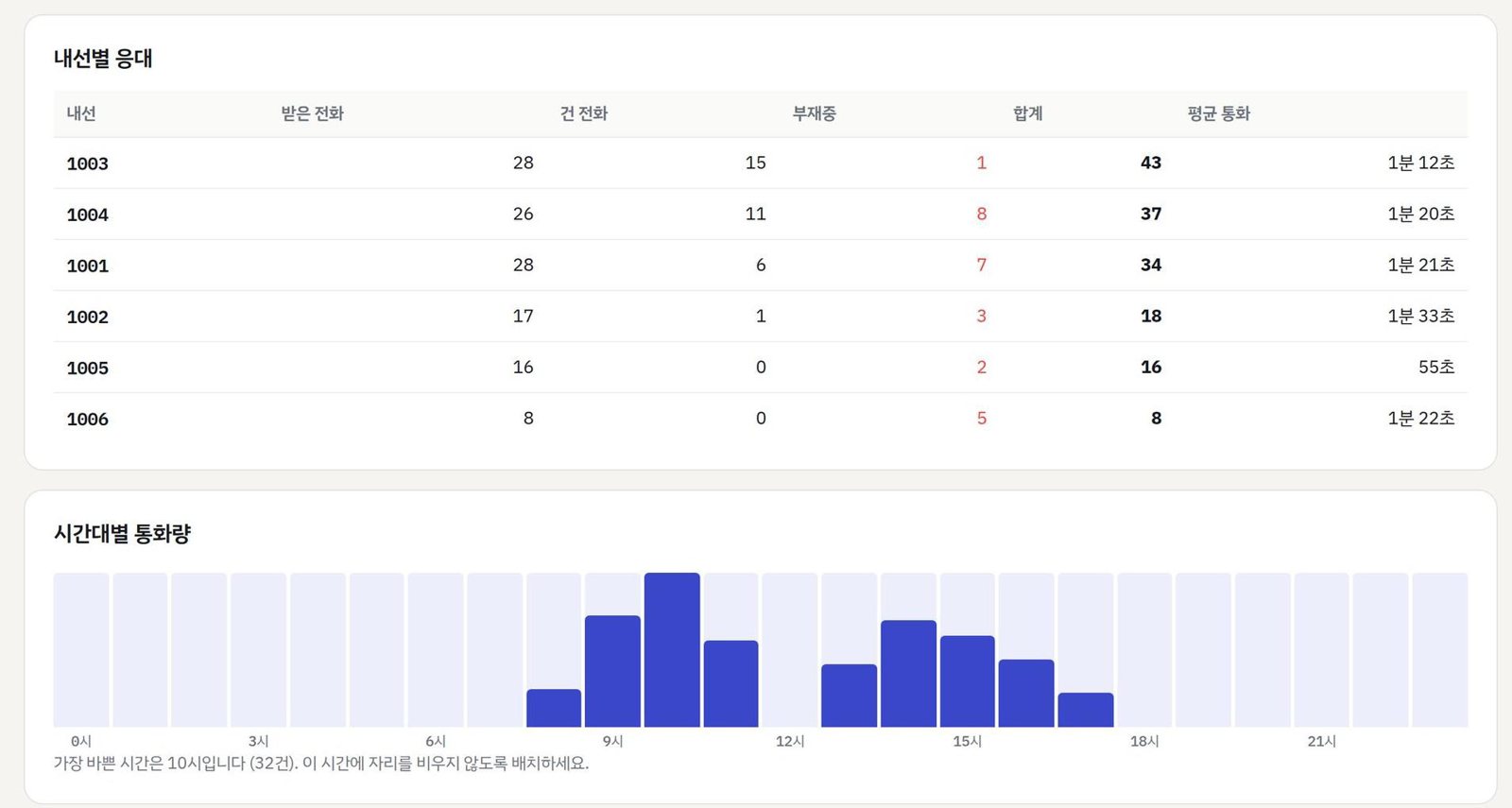This screenshot has height=808, width=1512.
Task: Click missed count 8 for extension 1004
Action: coord(981,214)
